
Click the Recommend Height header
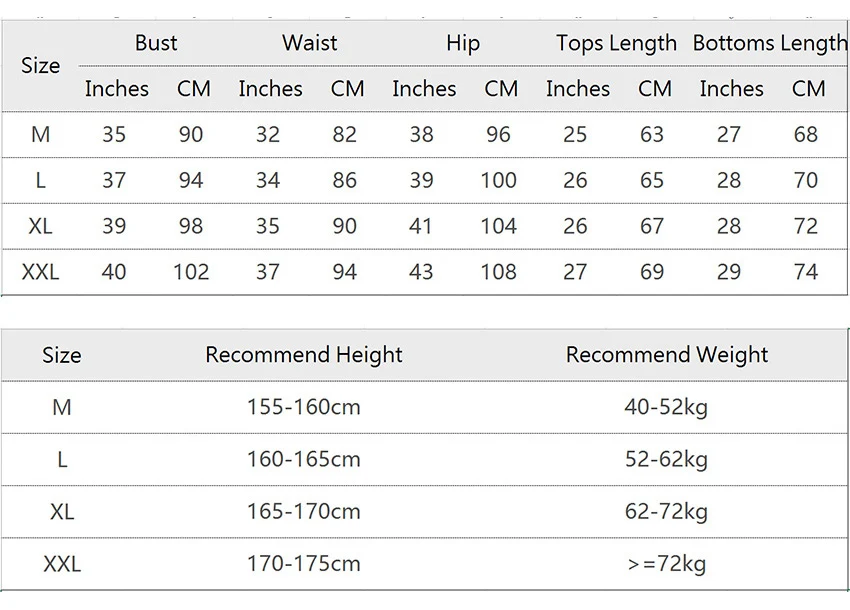pyautogui.click(x=304, y=355)
